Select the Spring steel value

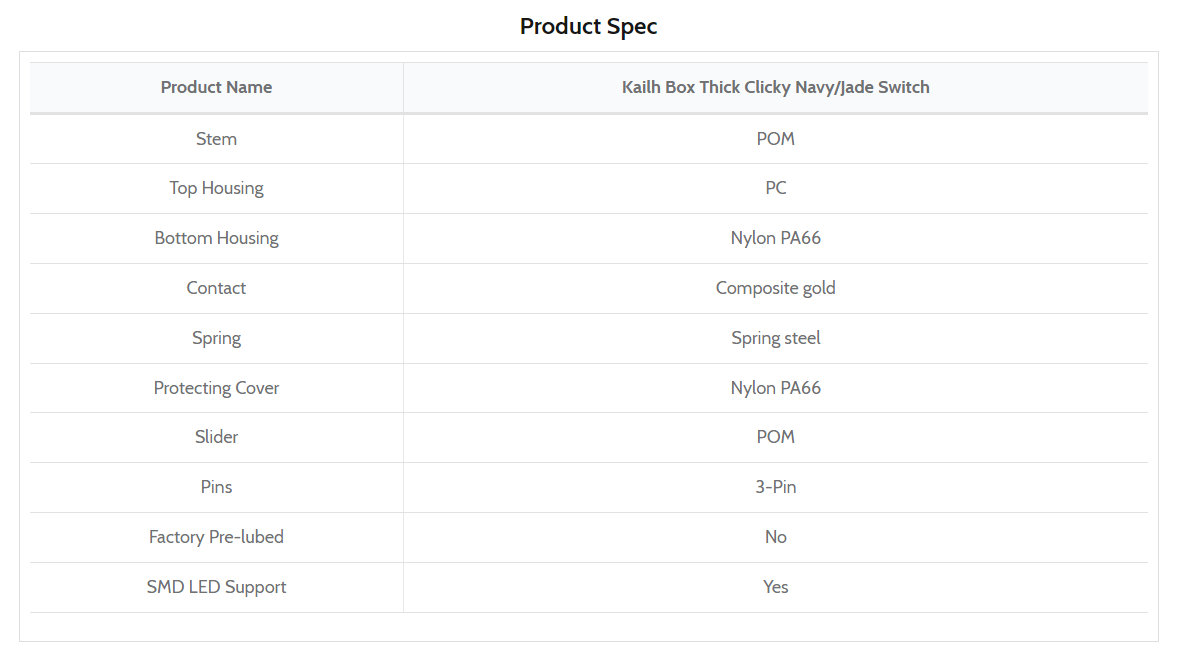pos(775,338)
